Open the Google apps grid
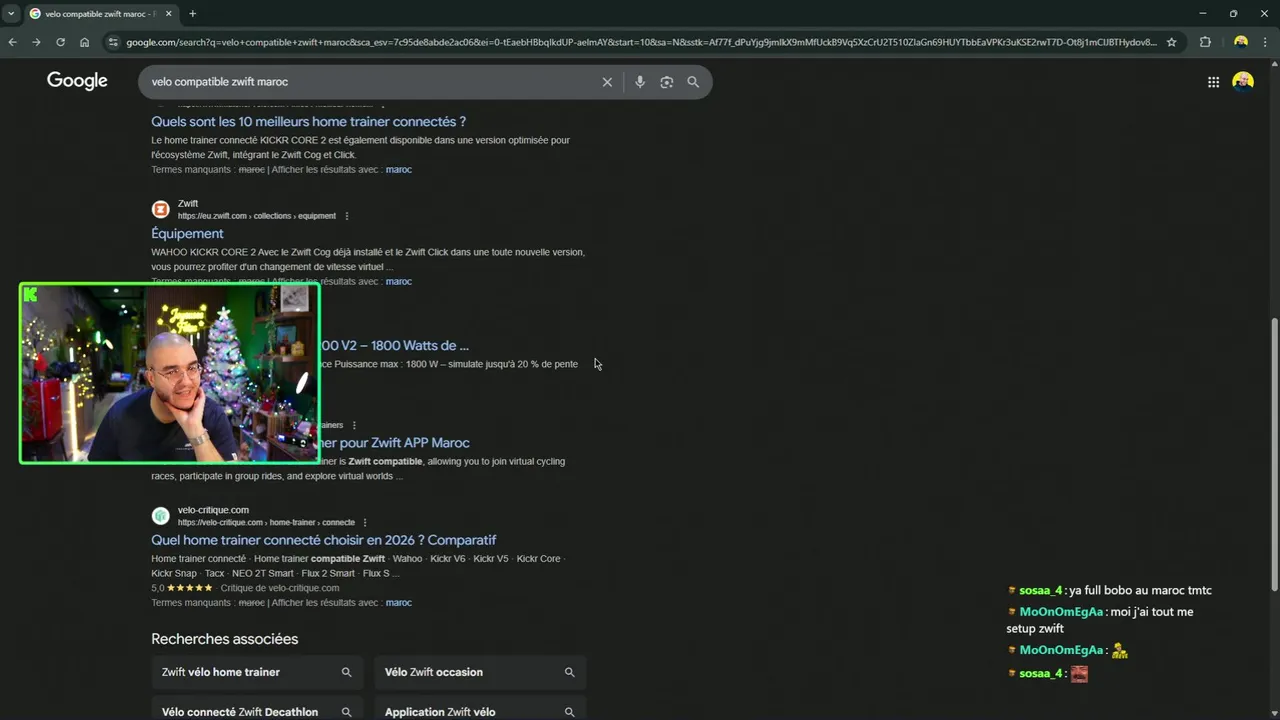 (1213, 82)
